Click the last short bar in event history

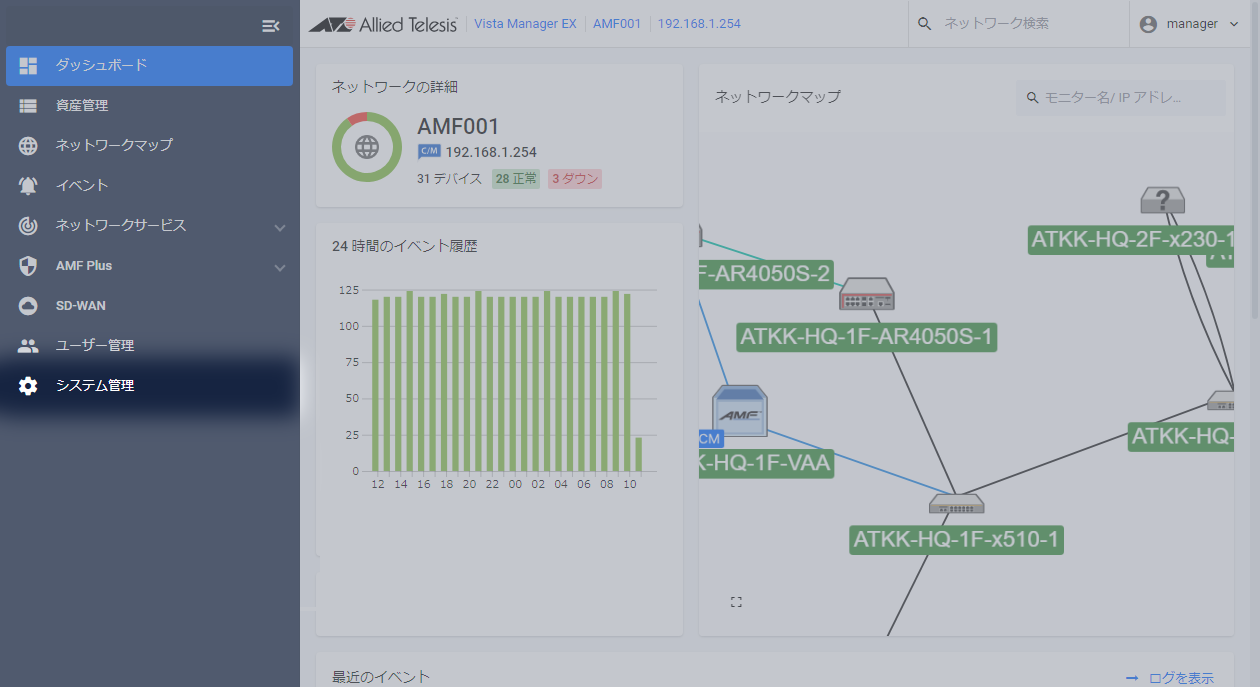(639, 454)
